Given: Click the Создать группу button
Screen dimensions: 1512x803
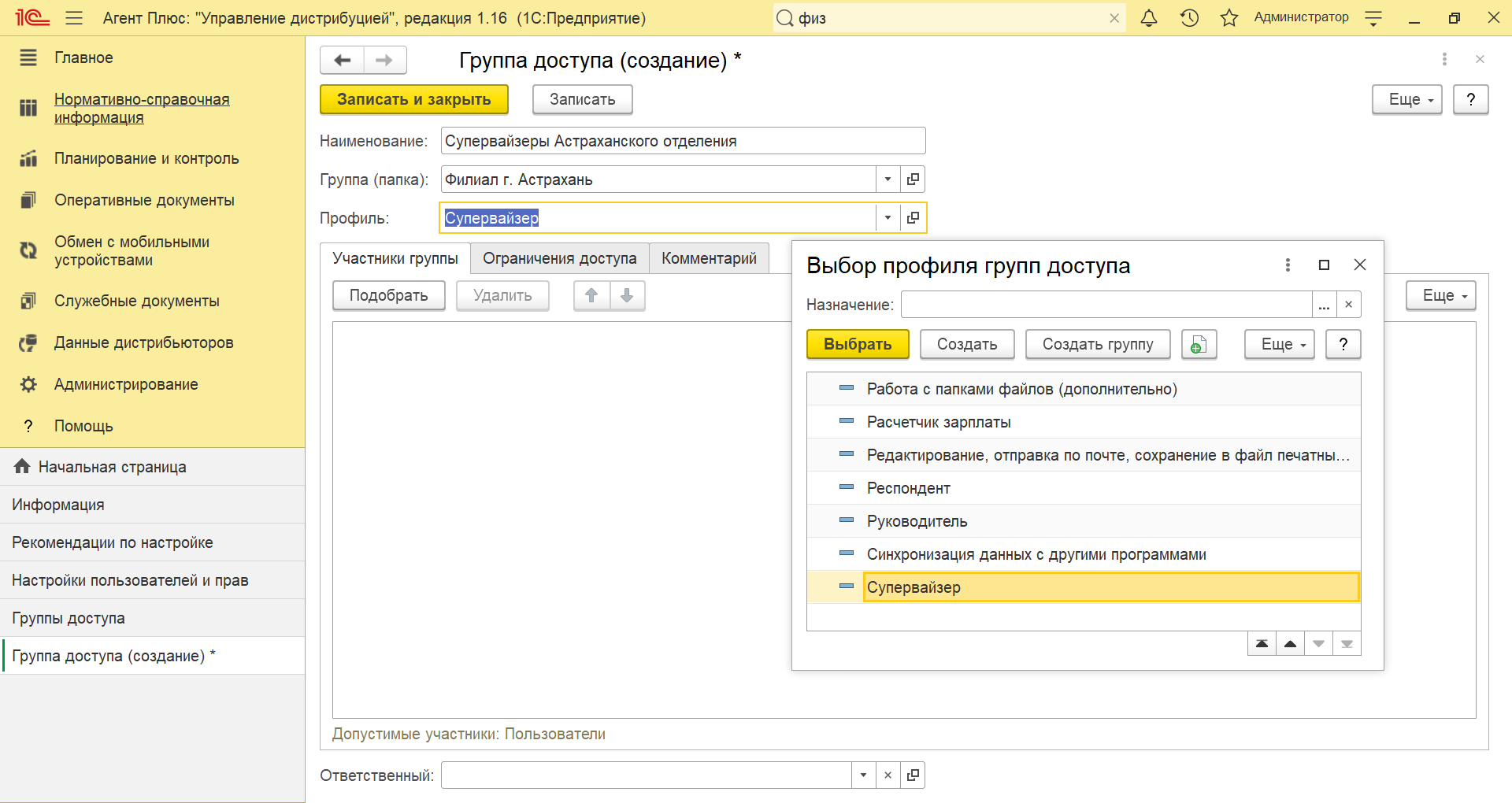Looking at the screenshot, I should coord(1098,345).
